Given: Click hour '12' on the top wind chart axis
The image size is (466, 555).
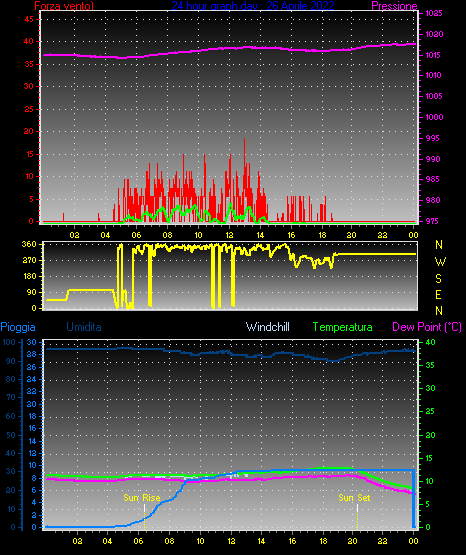Looking at the screenshot, I should [229, 235].
